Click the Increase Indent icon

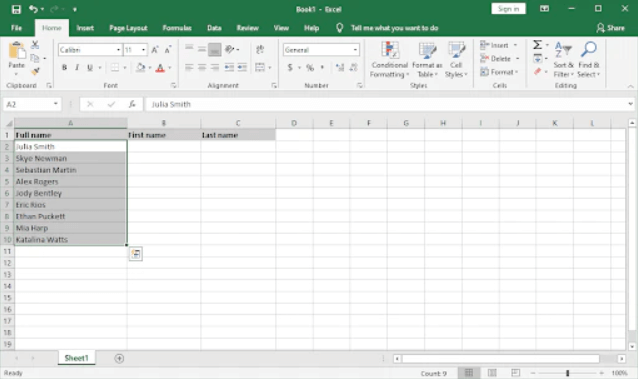(x=242, y=68)
